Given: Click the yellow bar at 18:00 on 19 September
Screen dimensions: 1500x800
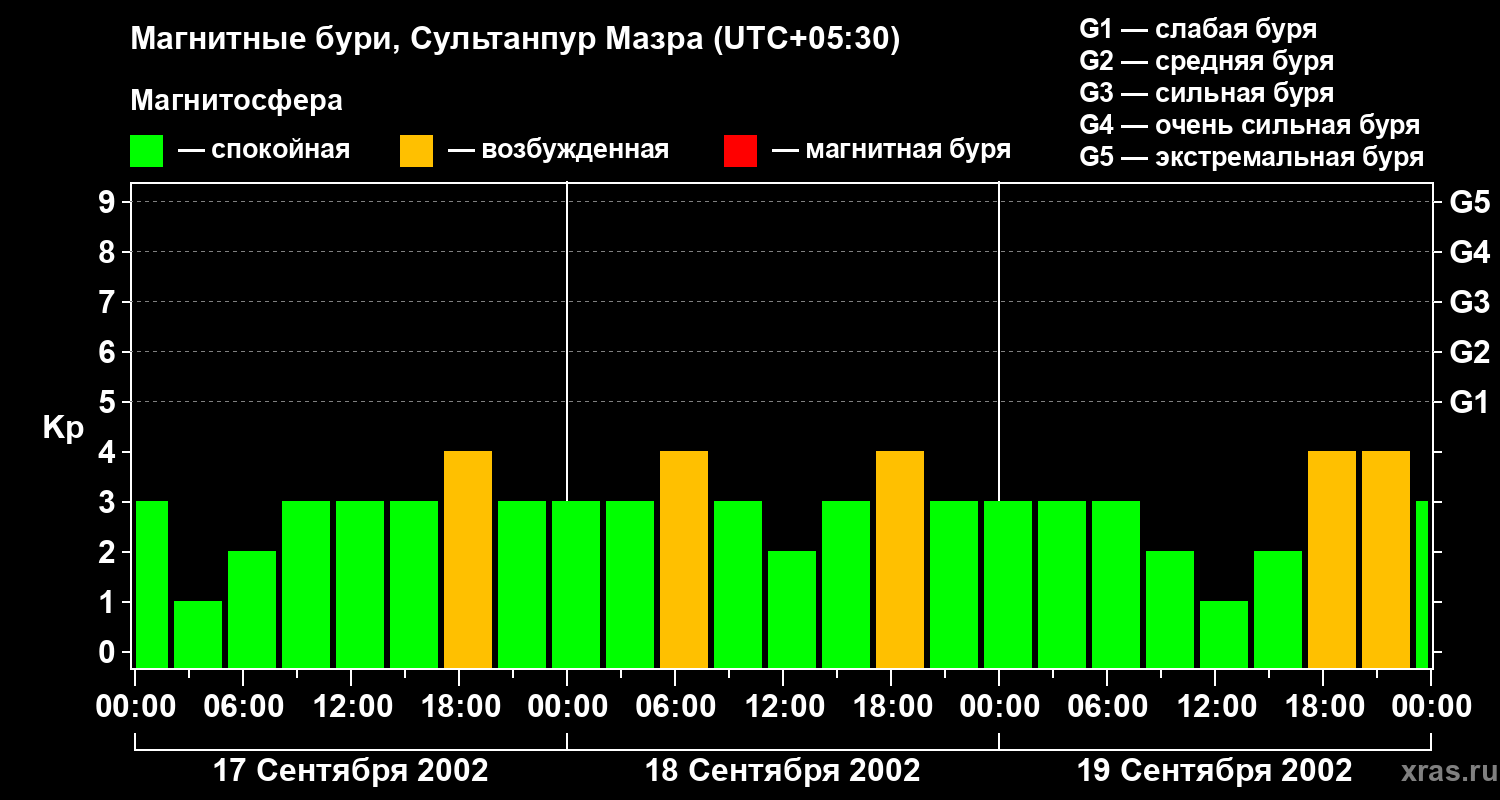Looking at the screenshot, I should coord(1332,559).
